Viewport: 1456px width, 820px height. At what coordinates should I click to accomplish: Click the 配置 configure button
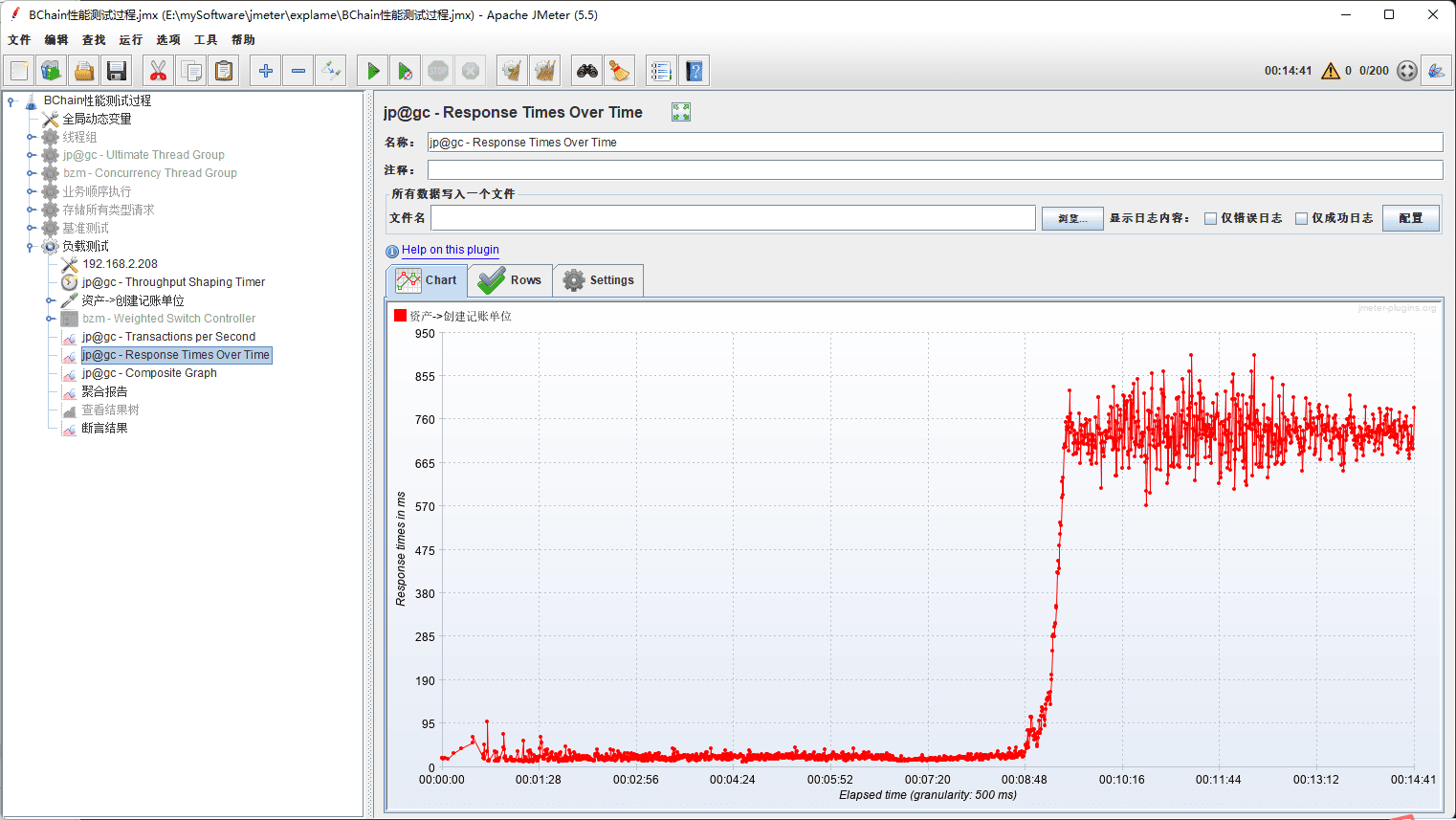(1410, 218)
